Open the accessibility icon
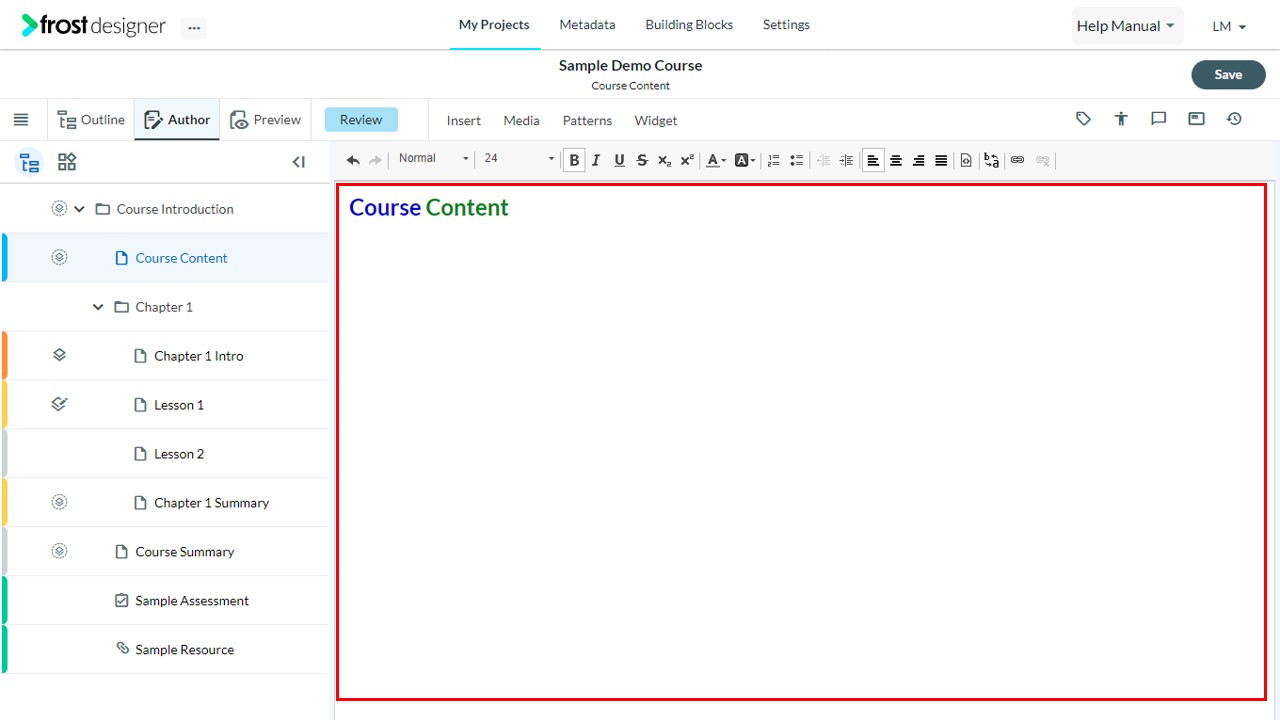Viewport: 1280px width, 720px height. [x=1121, y=119]
